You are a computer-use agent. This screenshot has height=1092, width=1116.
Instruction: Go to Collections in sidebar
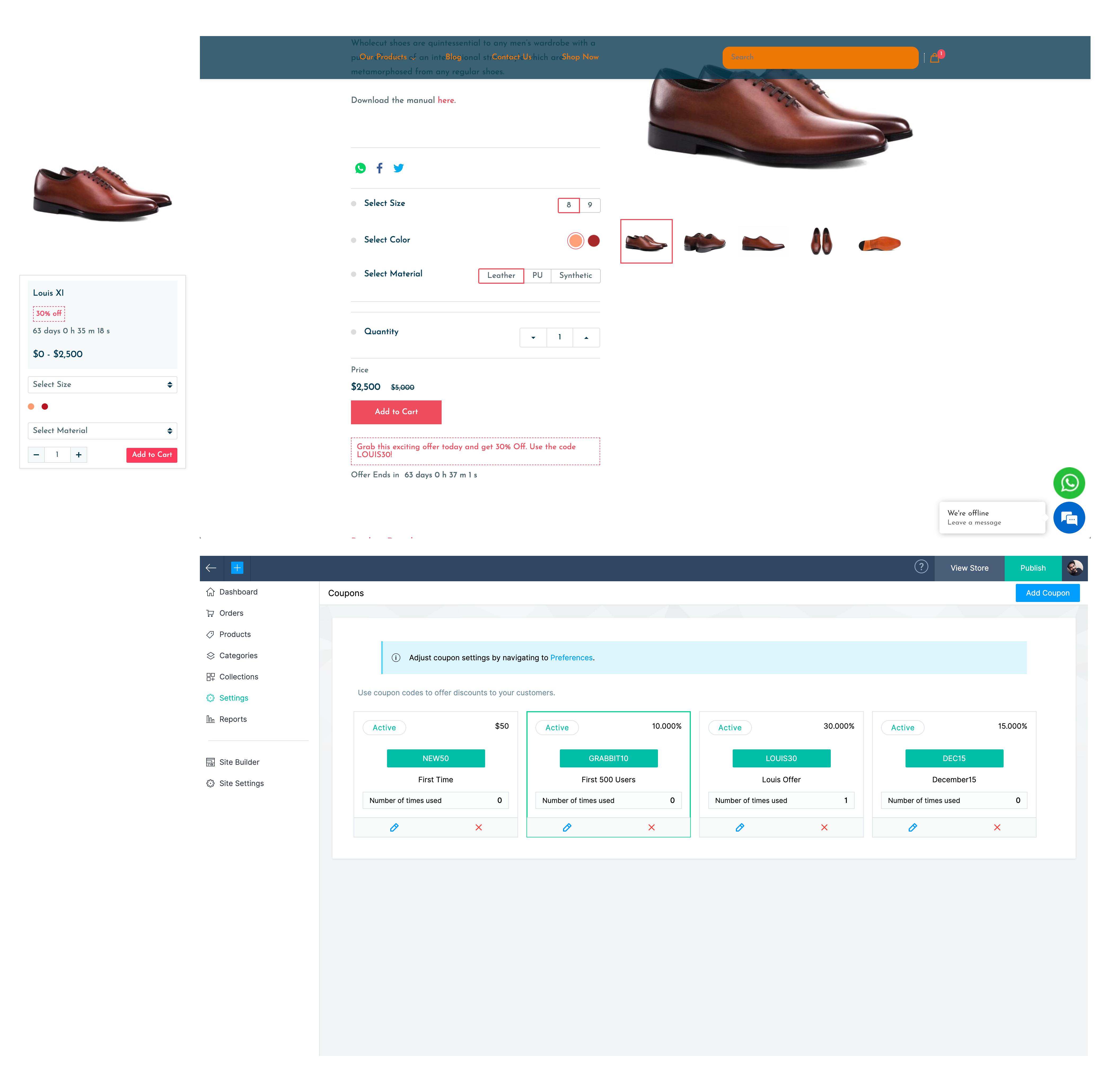pos(239,677)
